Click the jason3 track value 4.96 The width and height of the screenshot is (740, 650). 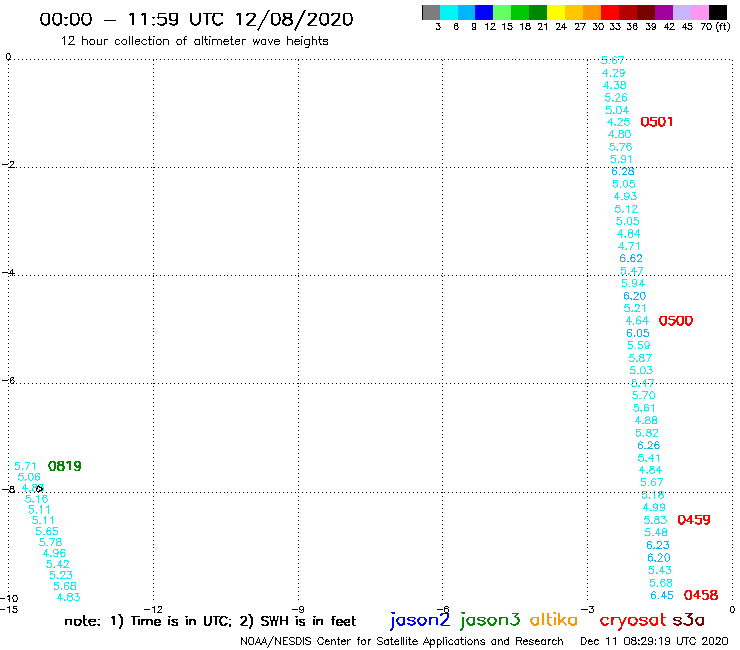click(54, 553)
